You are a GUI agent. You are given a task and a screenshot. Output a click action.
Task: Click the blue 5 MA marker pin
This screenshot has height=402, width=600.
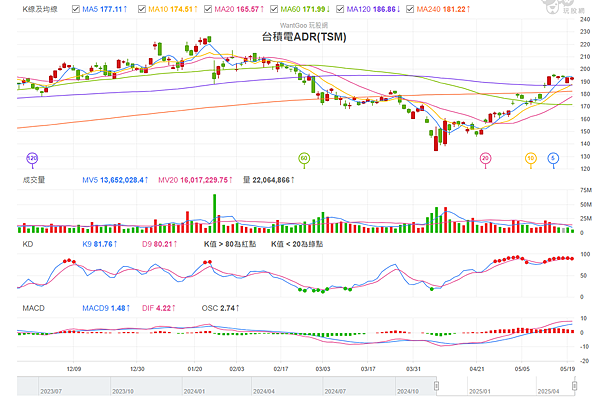pos(553,158)
